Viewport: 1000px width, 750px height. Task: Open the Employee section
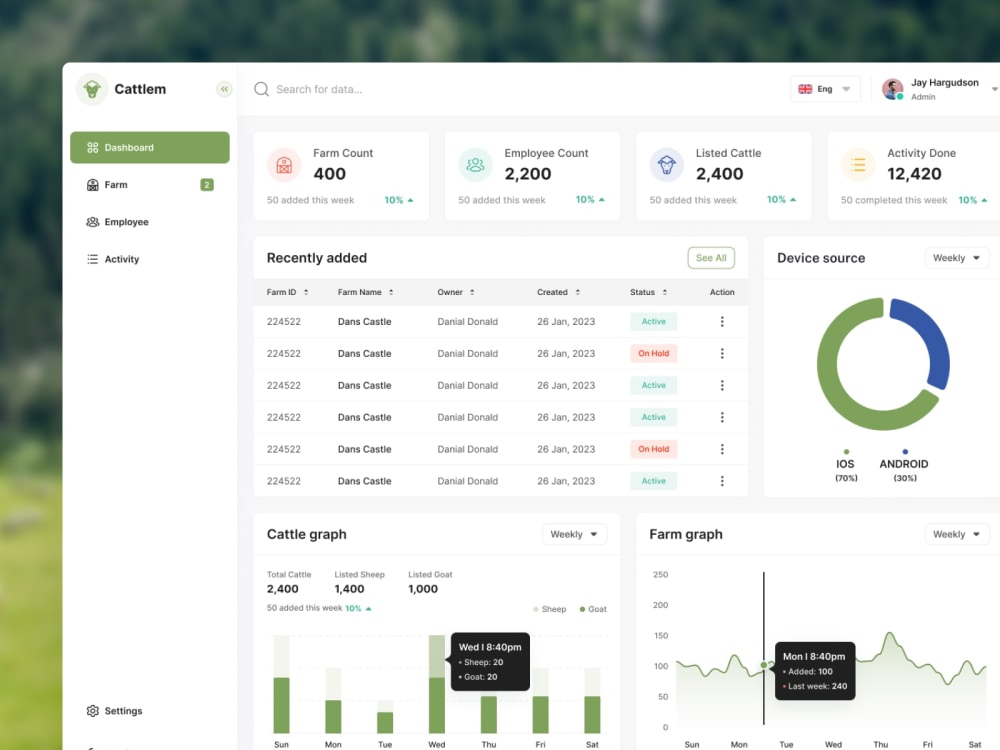coord(150,222)
